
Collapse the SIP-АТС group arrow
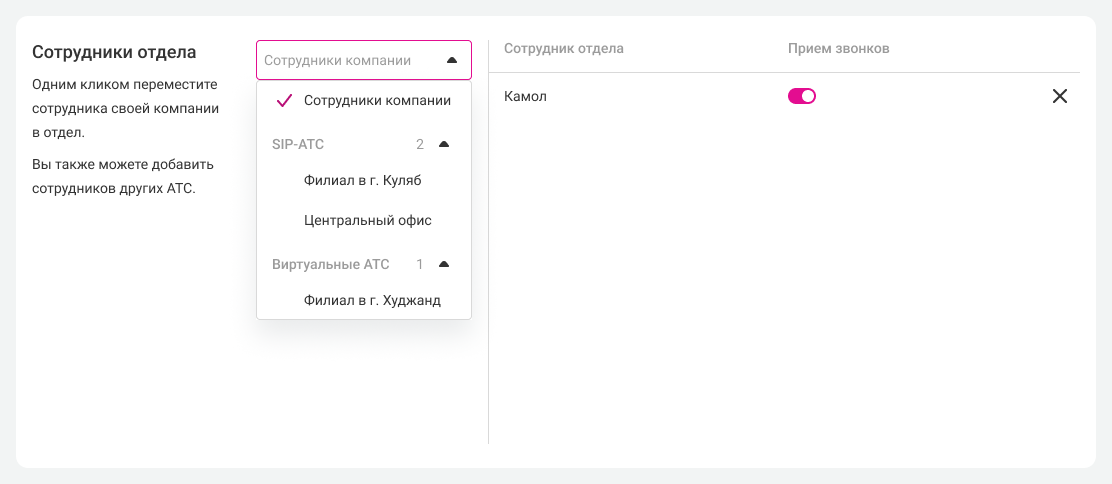[444, 144]
